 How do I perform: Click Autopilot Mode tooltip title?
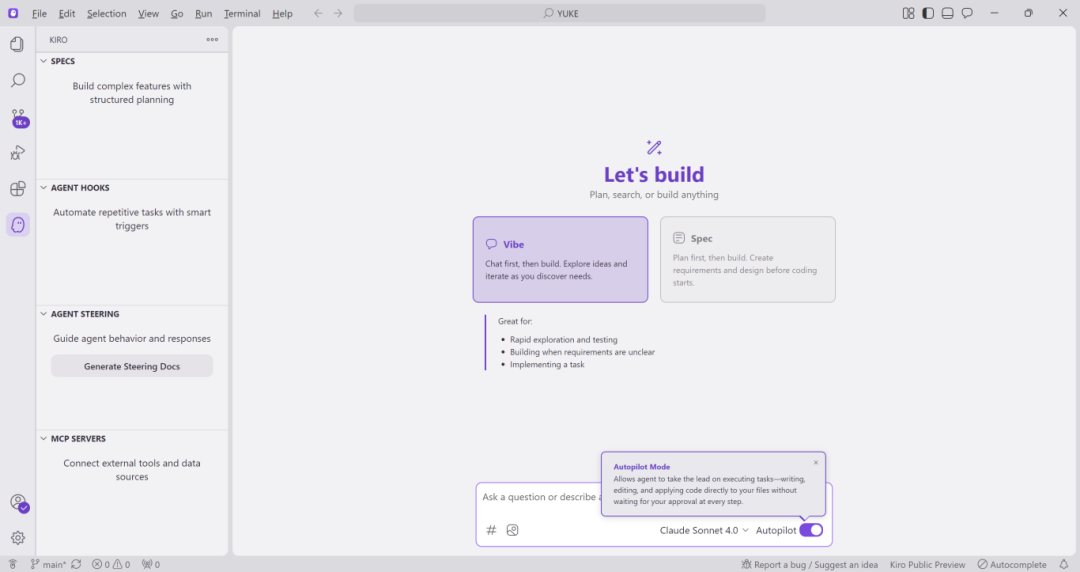pyautogui.click(x=641, y=467)
